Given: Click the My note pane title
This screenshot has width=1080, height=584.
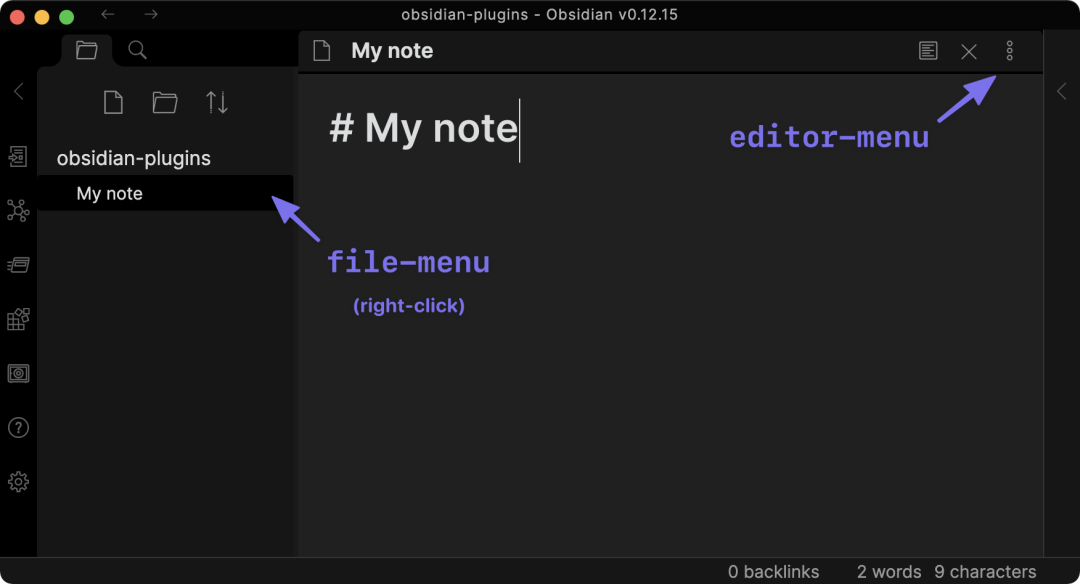Looking at the screenshot, I should click(x=392, y=50).
